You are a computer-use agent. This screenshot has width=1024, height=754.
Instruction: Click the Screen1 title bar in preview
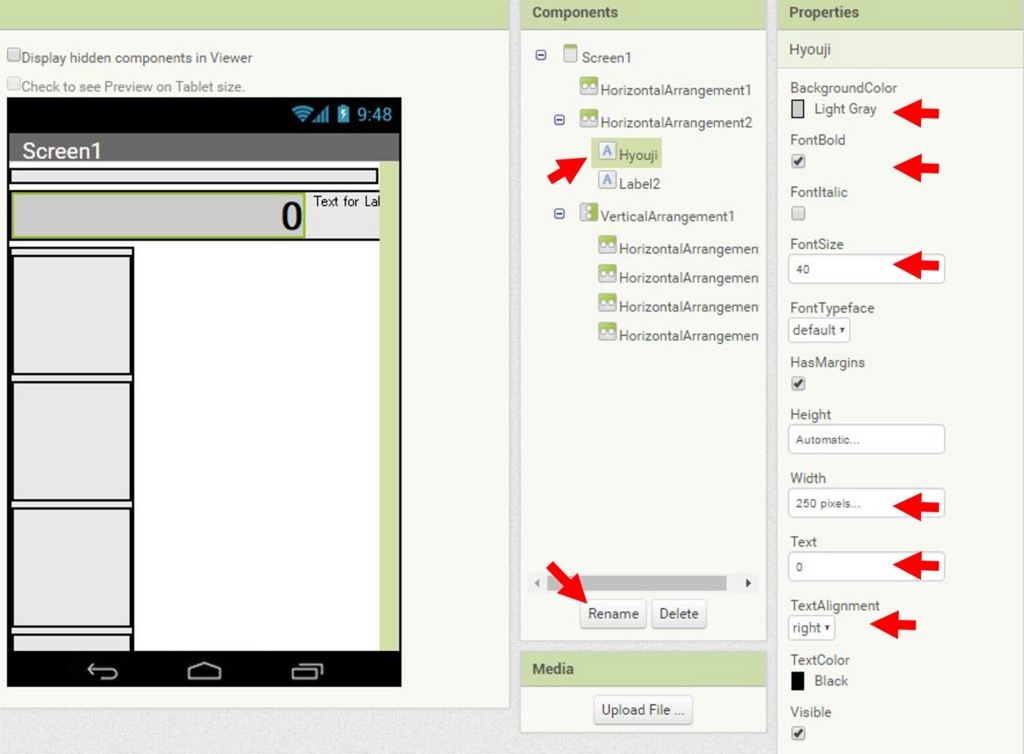pos(204,148)
